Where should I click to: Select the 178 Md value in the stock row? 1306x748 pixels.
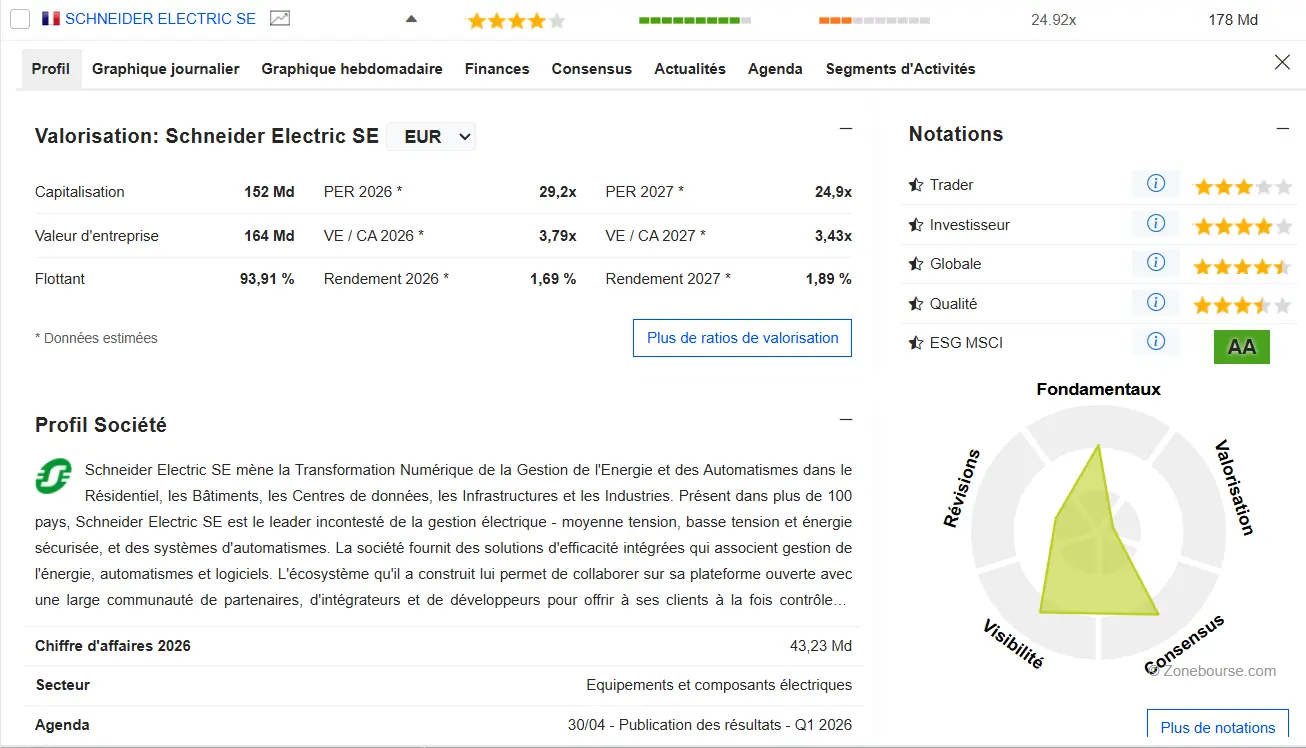[x=1233, y=20]
